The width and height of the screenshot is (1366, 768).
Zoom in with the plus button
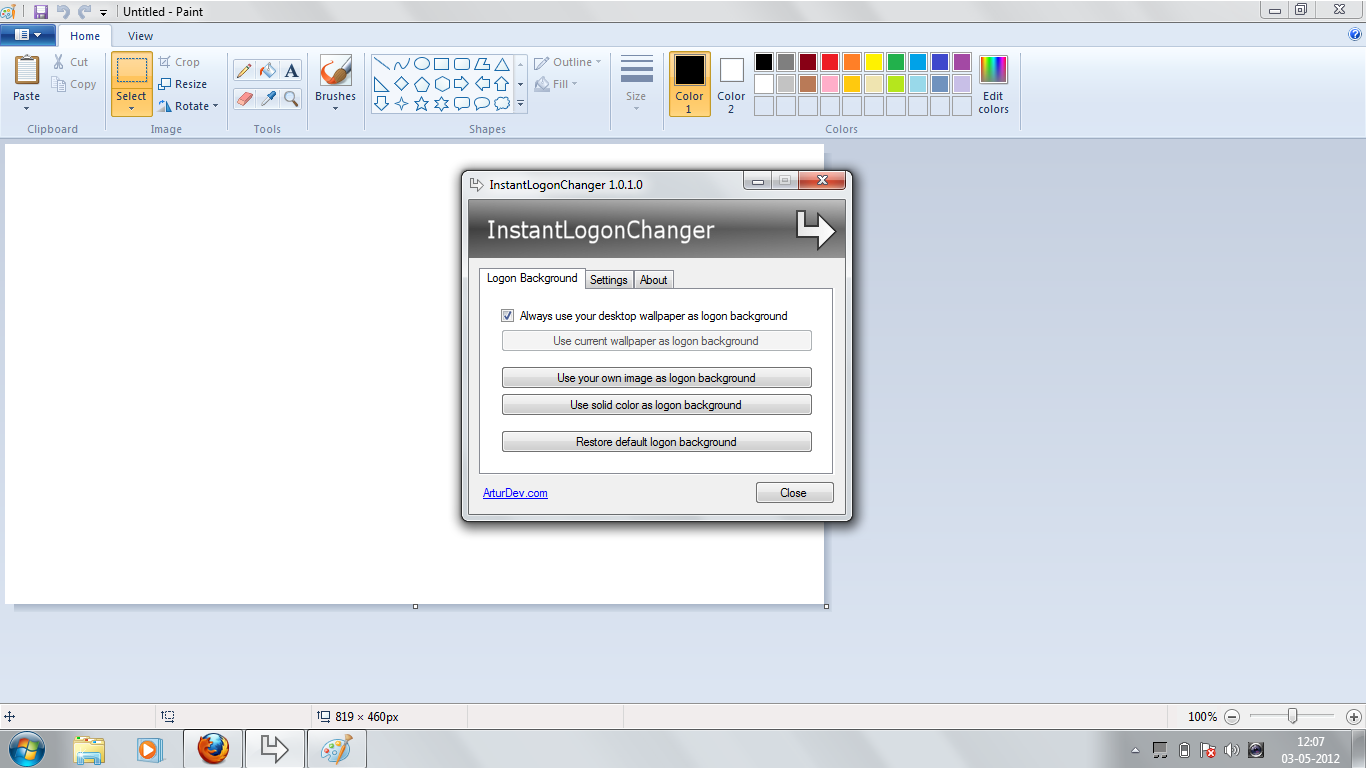click(x=1354, y=717)
